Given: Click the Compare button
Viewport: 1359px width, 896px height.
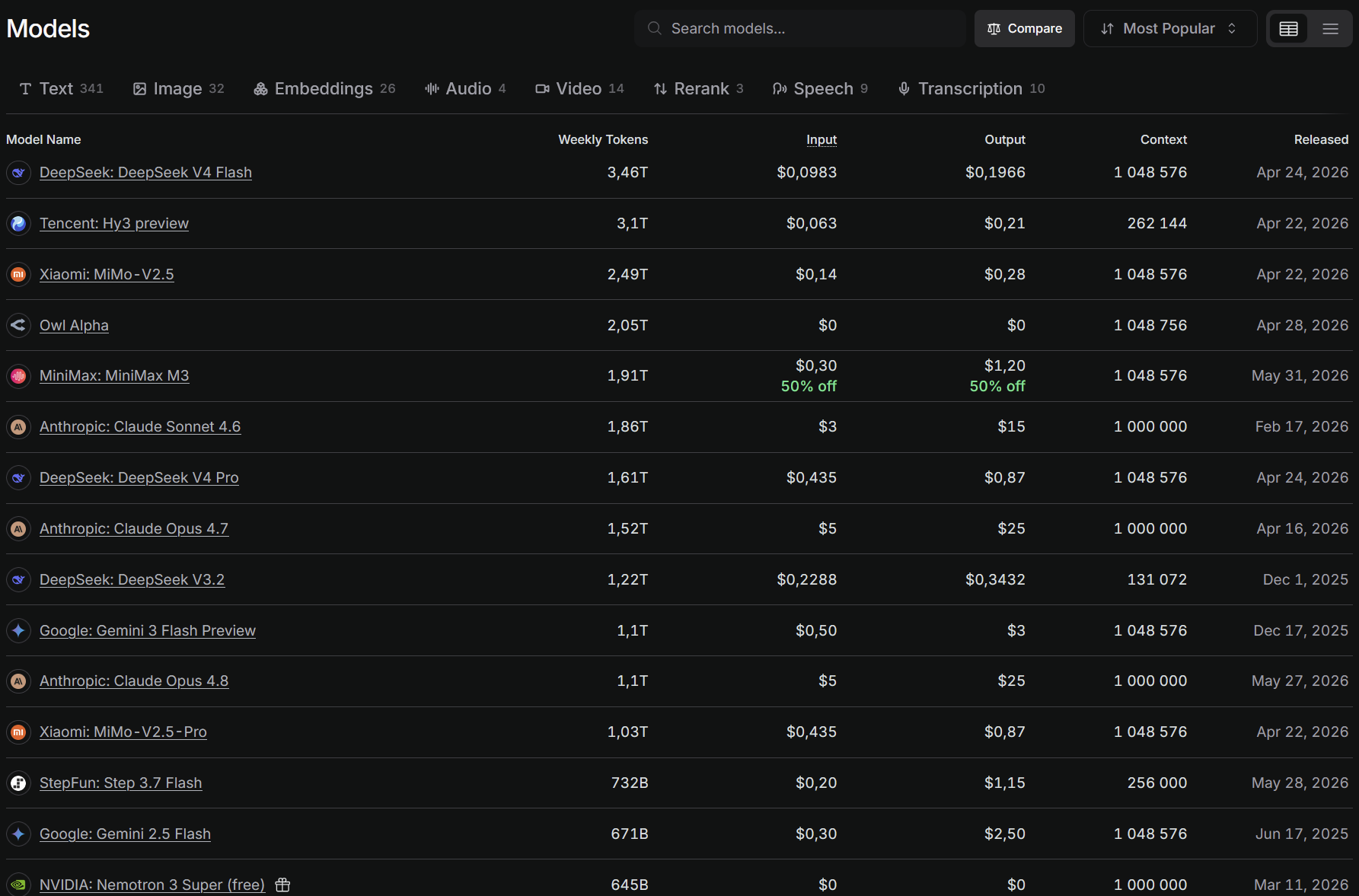Looking at the screenshot, I should pyautogui.click(x=1024, y=29).
